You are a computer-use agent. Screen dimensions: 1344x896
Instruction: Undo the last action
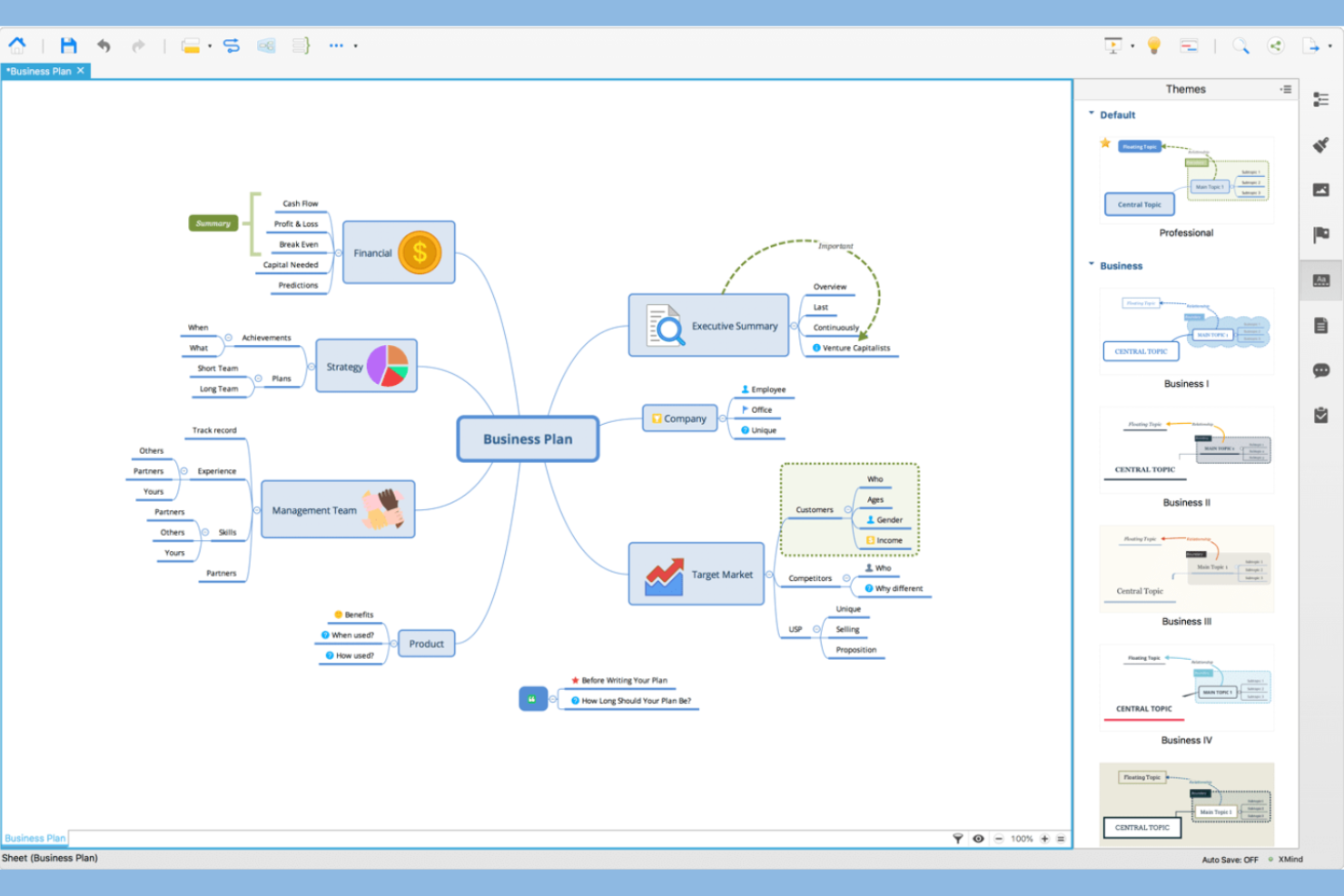coord(104,45)
